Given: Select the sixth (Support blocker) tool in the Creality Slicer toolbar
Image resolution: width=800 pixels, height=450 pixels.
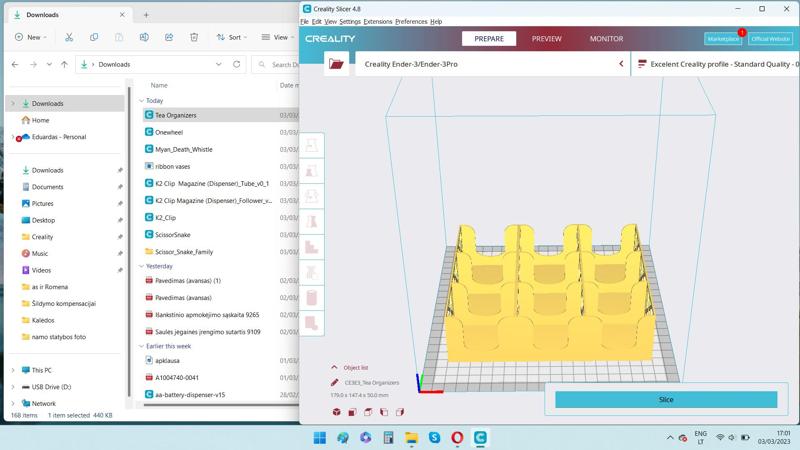Looking at the screenshot, I should [312, 272].
